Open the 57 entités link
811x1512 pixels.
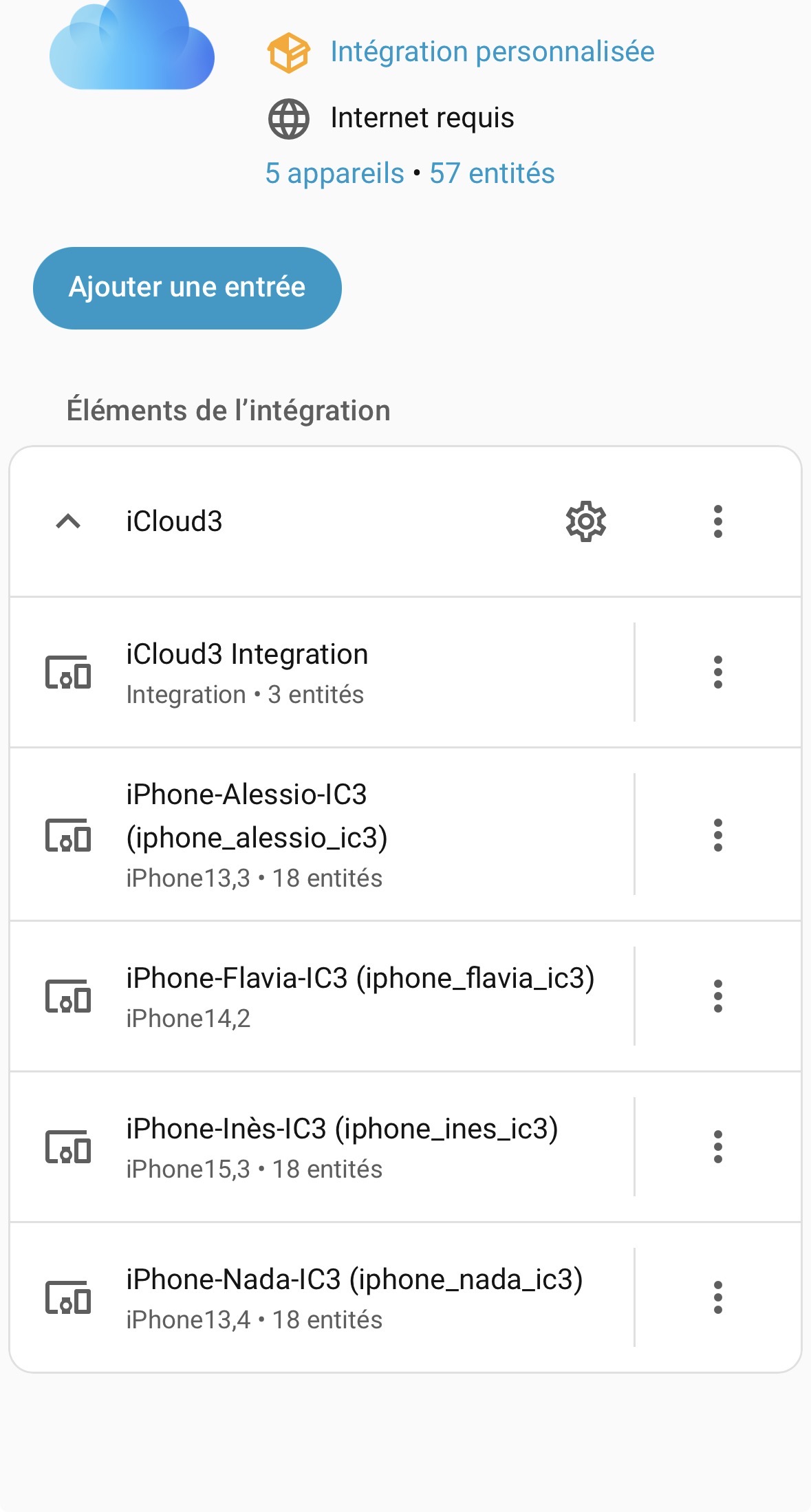492,173
